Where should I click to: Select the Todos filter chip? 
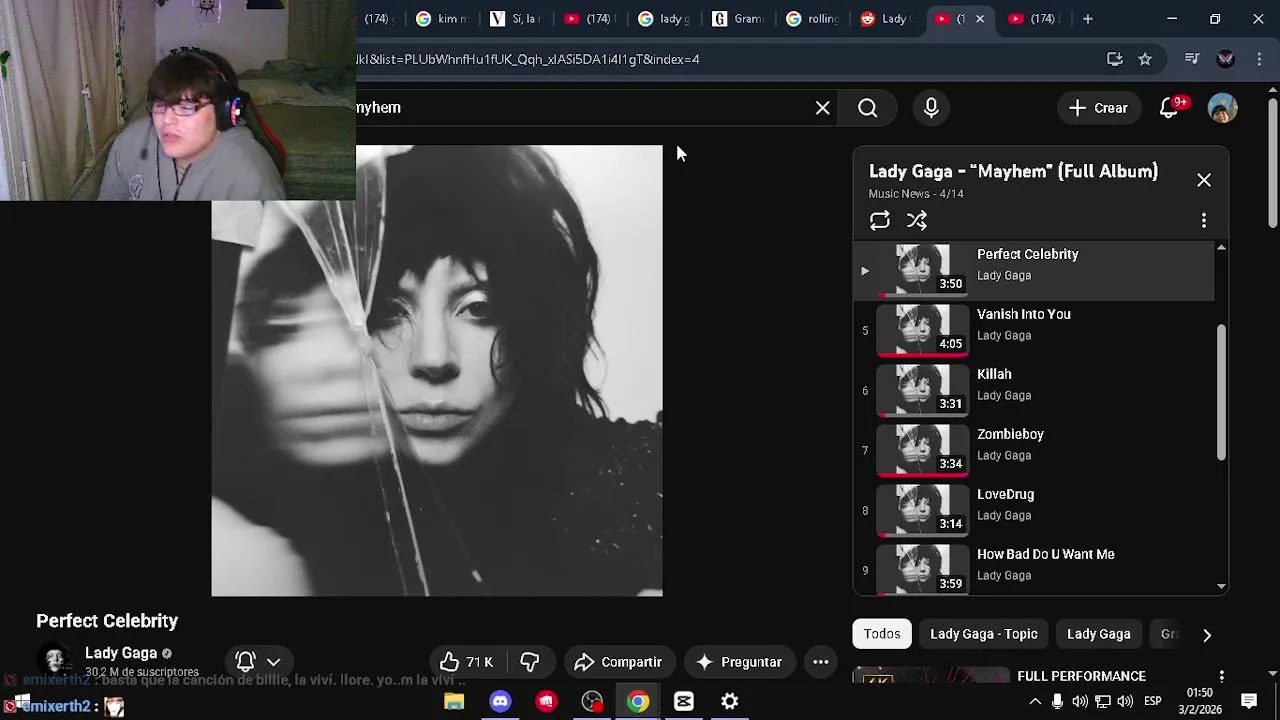(x=882, y=634)
